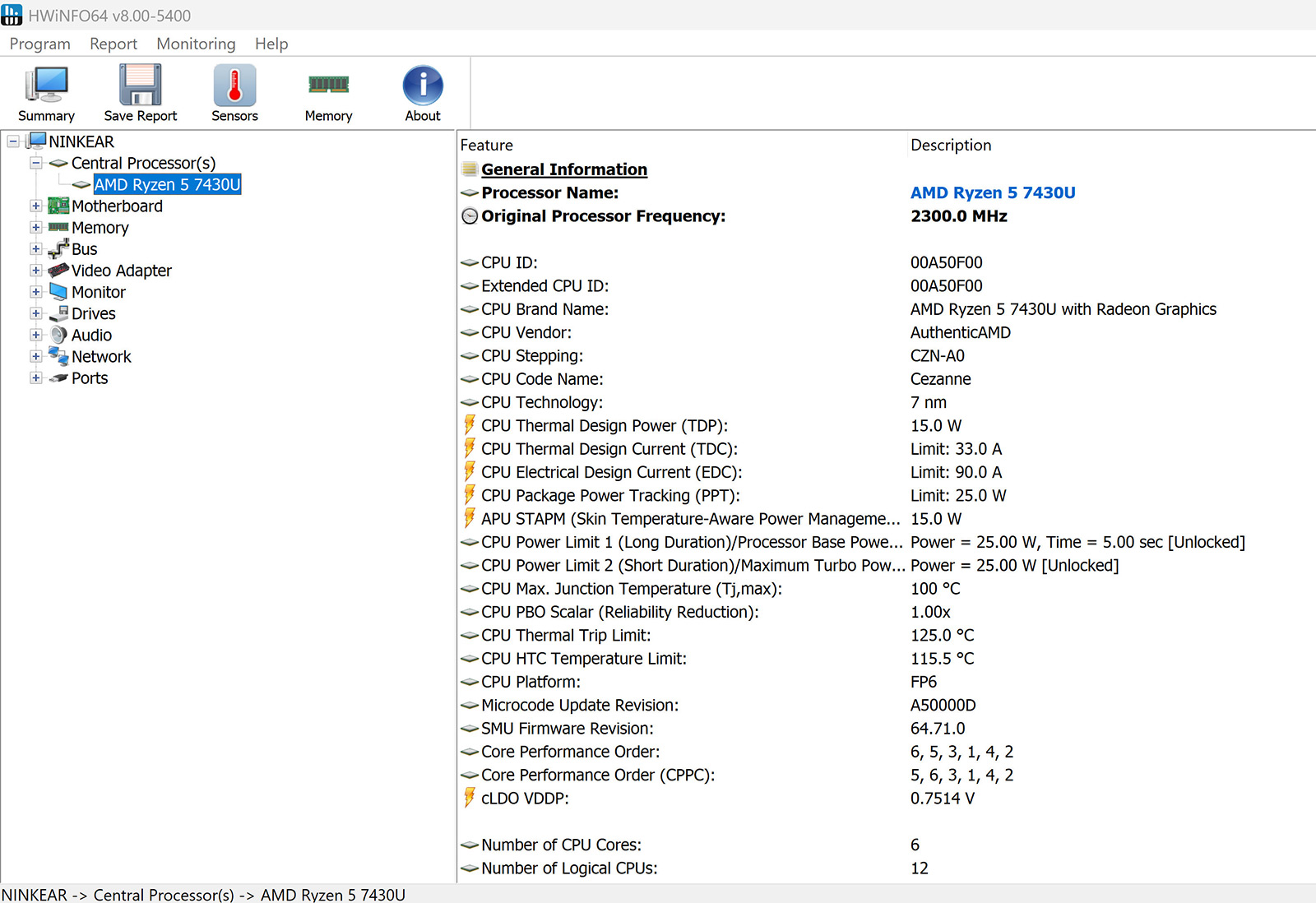This screenshot has width=1316, height=903.
Task: Click the Bus connector icon in tree
Action: pyautogui.click(x=58, y=249)
